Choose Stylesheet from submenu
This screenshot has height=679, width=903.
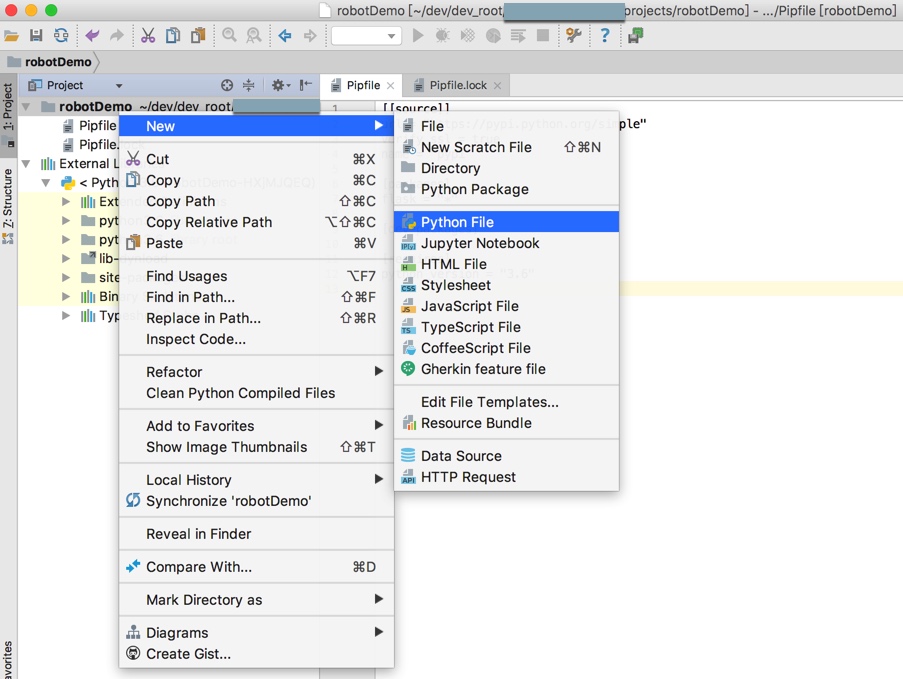click(x=506, y=285)
